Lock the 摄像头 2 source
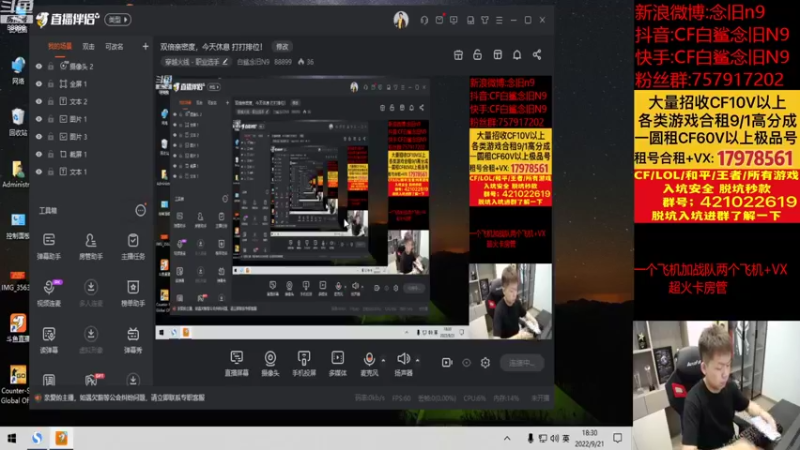This screenshot has height=450, width=800. (51, 66)
